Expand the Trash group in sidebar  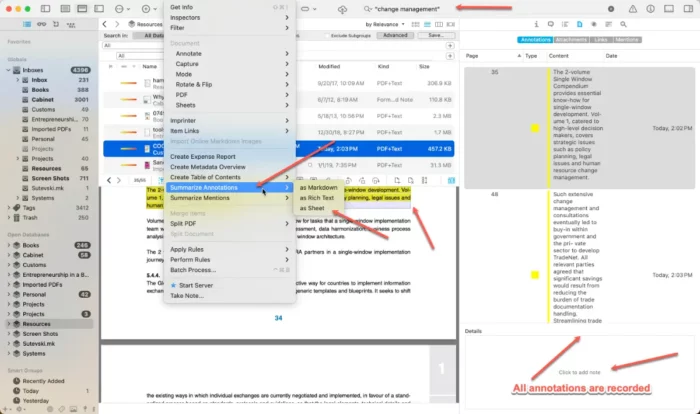[x=8, y=217]
